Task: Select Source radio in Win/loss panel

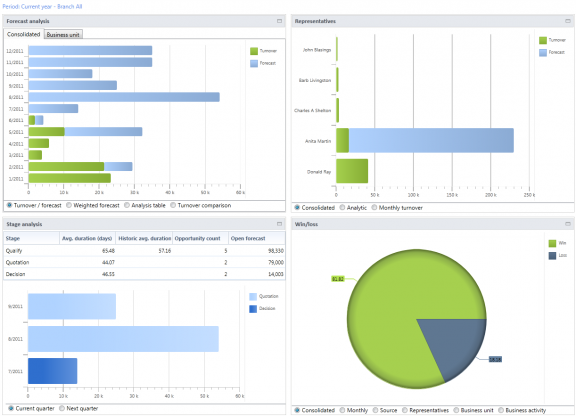Action: pyautogui.click(x=375, y=410)
